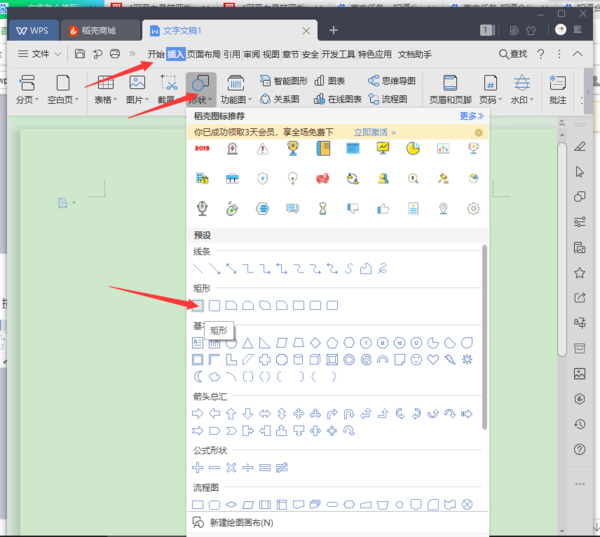Switch to the 审阅 tab
This screenshot has width=600, height=537.
coord(251,54)
